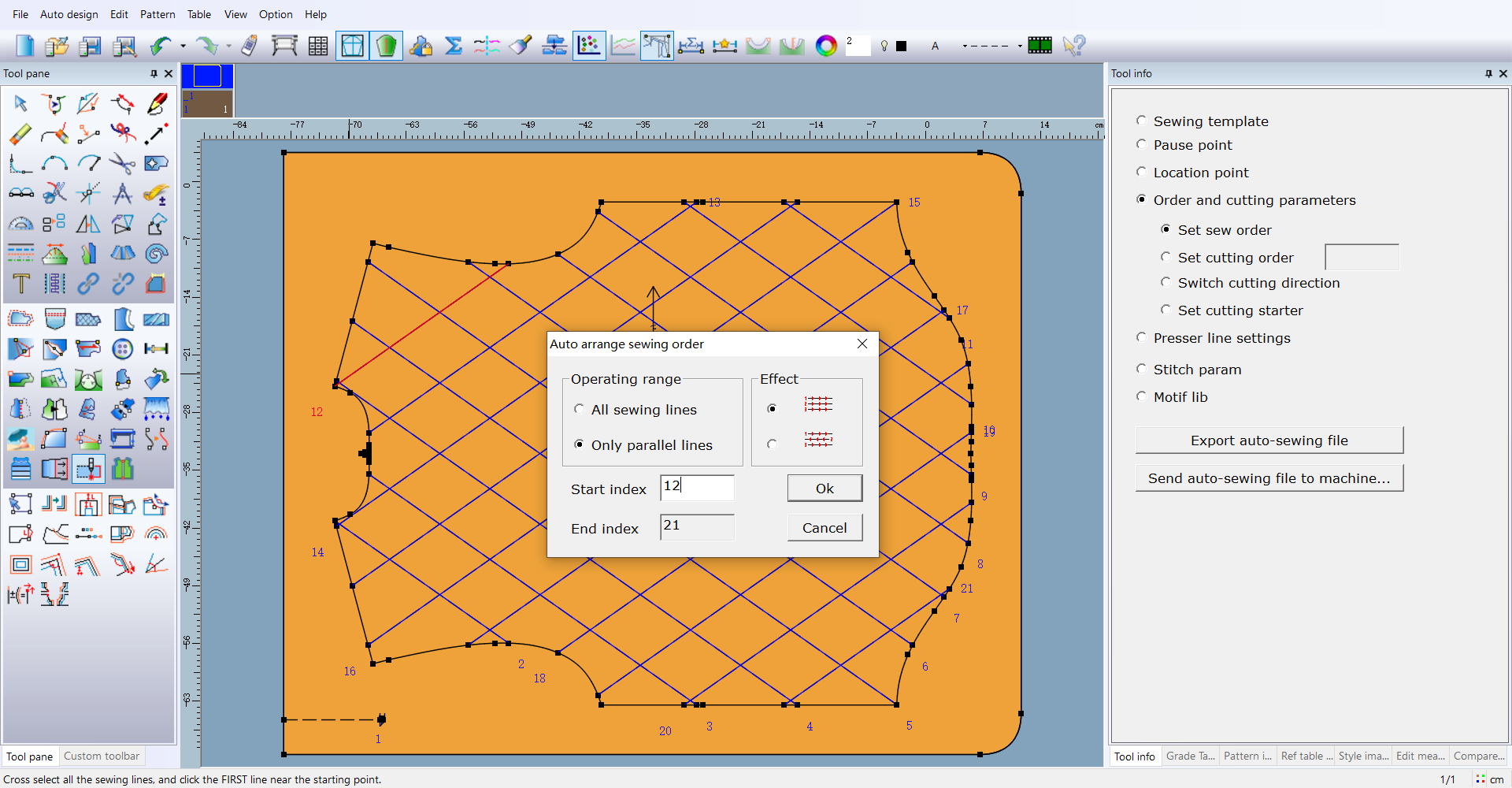
Task: Select Stitch param radio option
Action: click(1141, 369)
